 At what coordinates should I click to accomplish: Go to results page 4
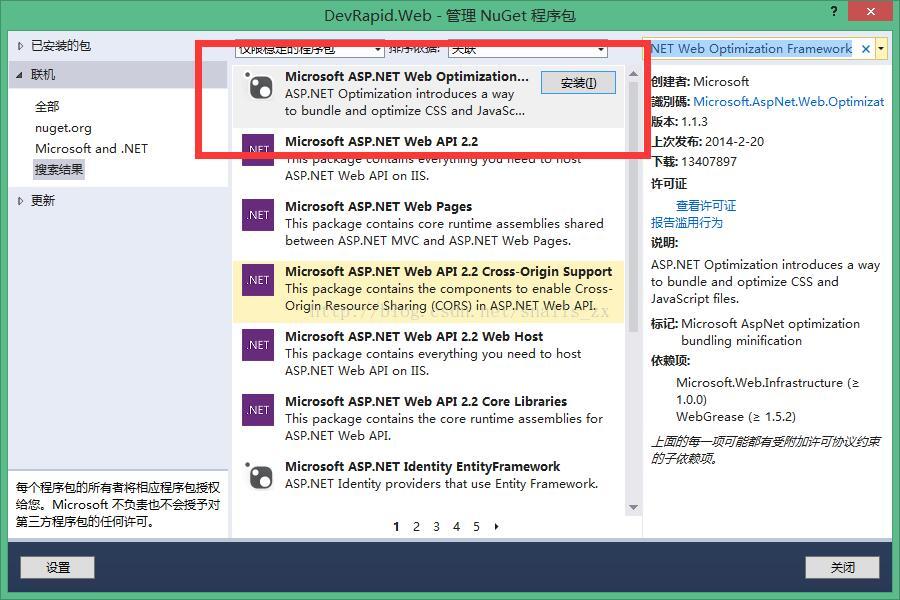456,527
